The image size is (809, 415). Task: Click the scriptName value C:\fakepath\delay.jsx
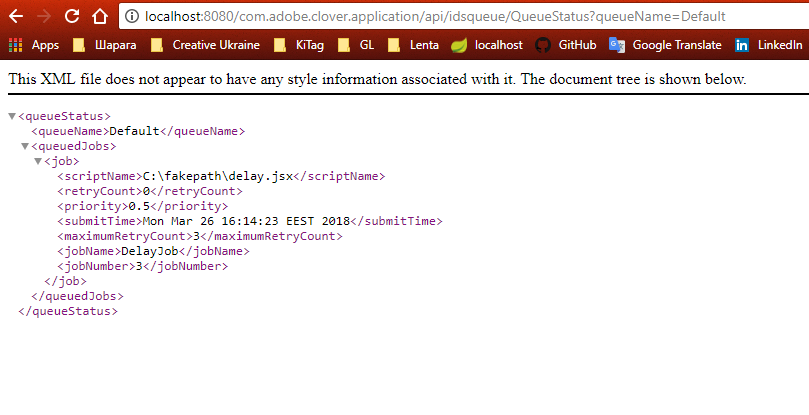218,177
